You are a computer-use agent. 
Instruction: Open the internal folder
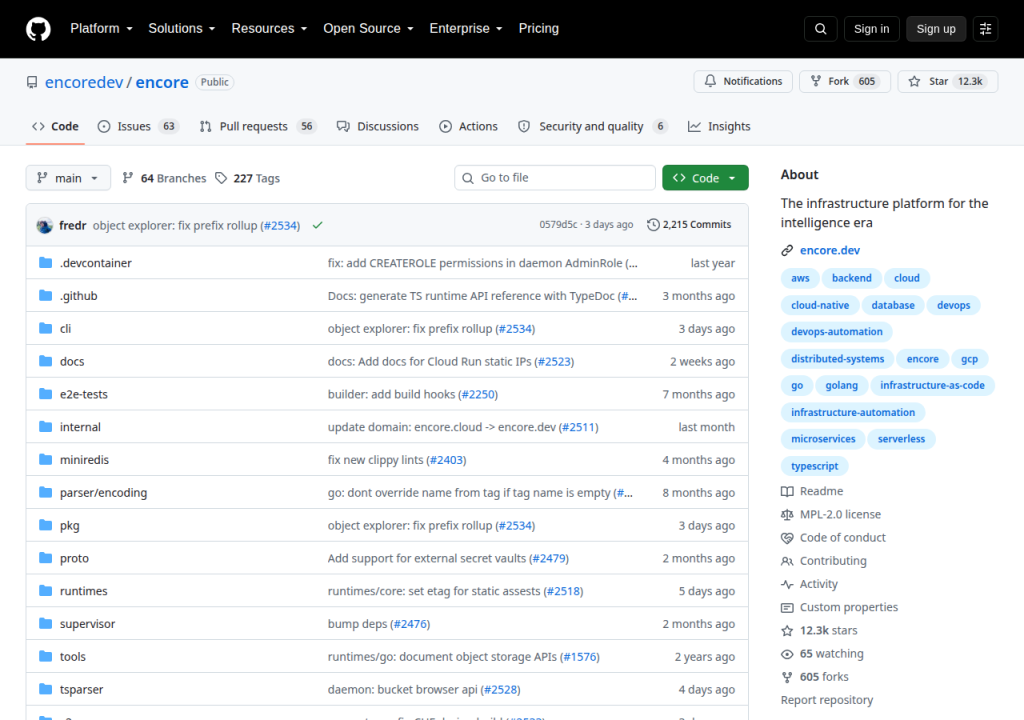pos(80,427)
